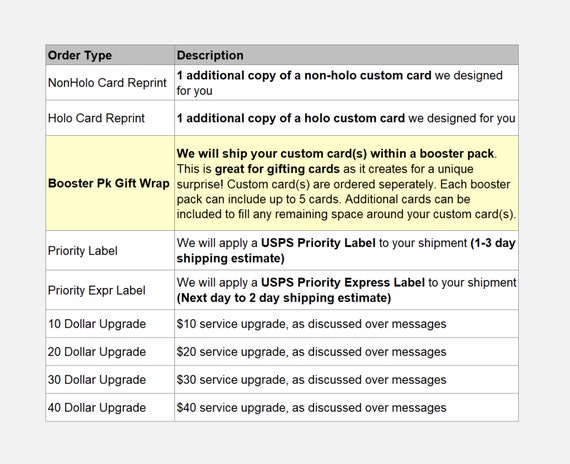Click the Description column header

pyautogui.click(x=346, y=55)
